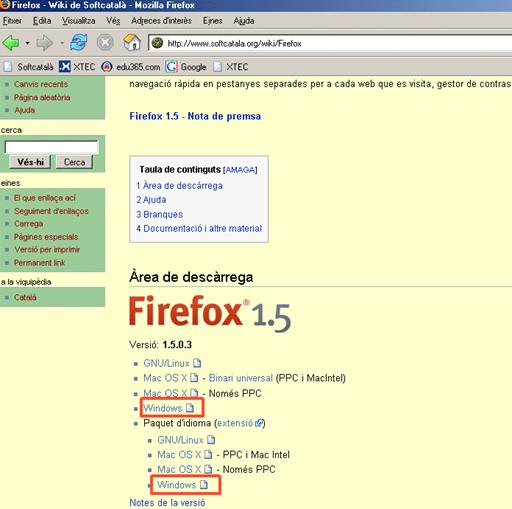Click the site favicon in address bar
Screen dimensions: 512x509
[157, 43]
